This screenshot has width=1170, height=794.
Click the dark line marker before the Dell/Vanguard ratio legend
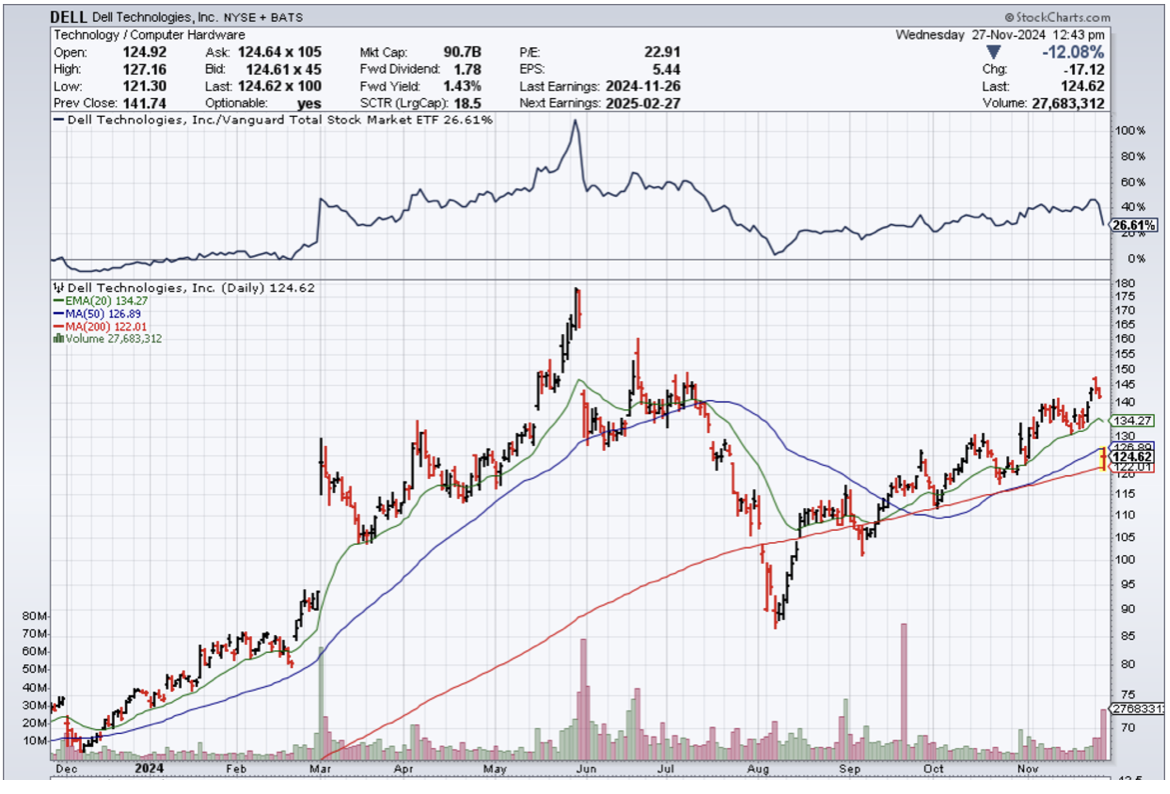pos(58,119)
